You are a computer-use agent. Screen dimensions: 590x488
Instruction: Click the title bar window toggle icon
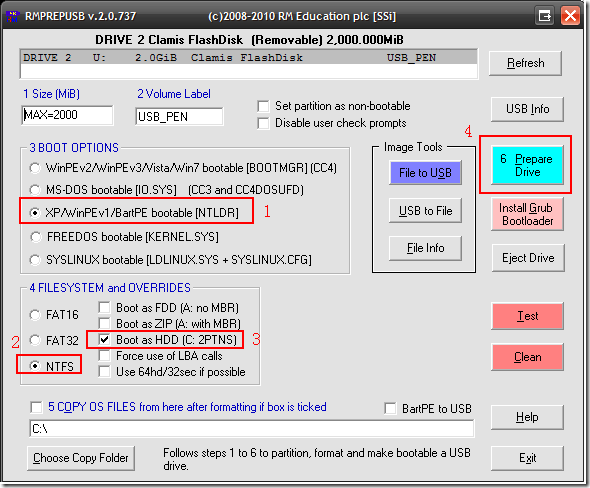pyautogui.click(x=544, y=16)
